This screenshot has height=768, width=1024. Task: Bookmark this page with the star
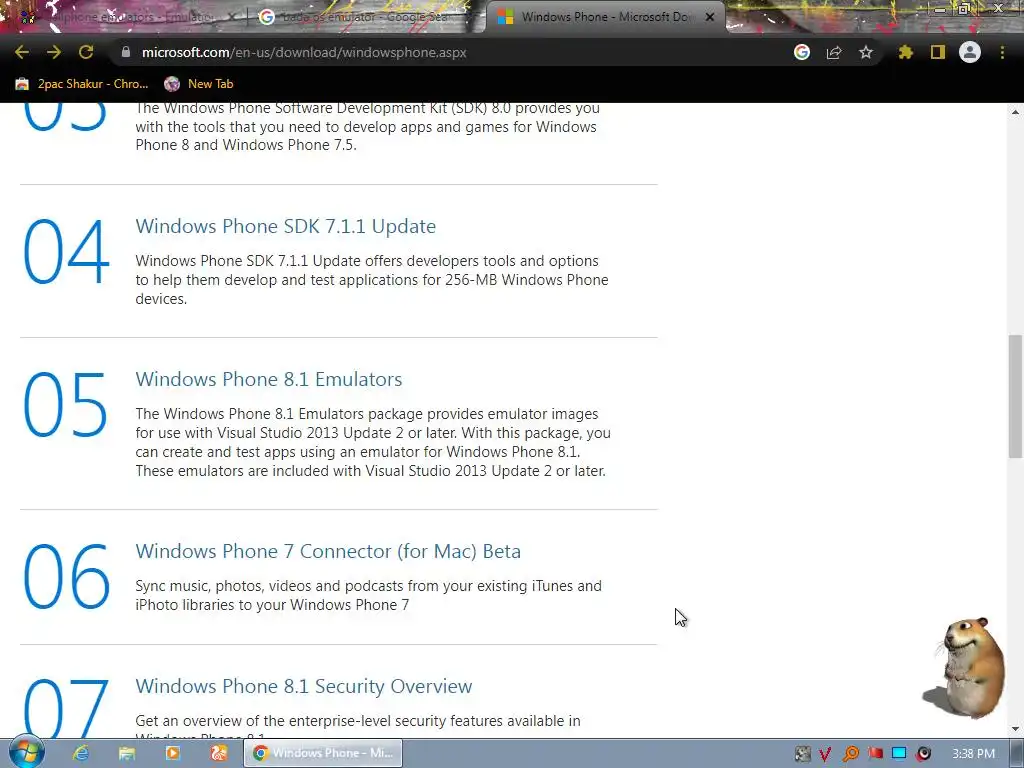click(x=866, y=52)
